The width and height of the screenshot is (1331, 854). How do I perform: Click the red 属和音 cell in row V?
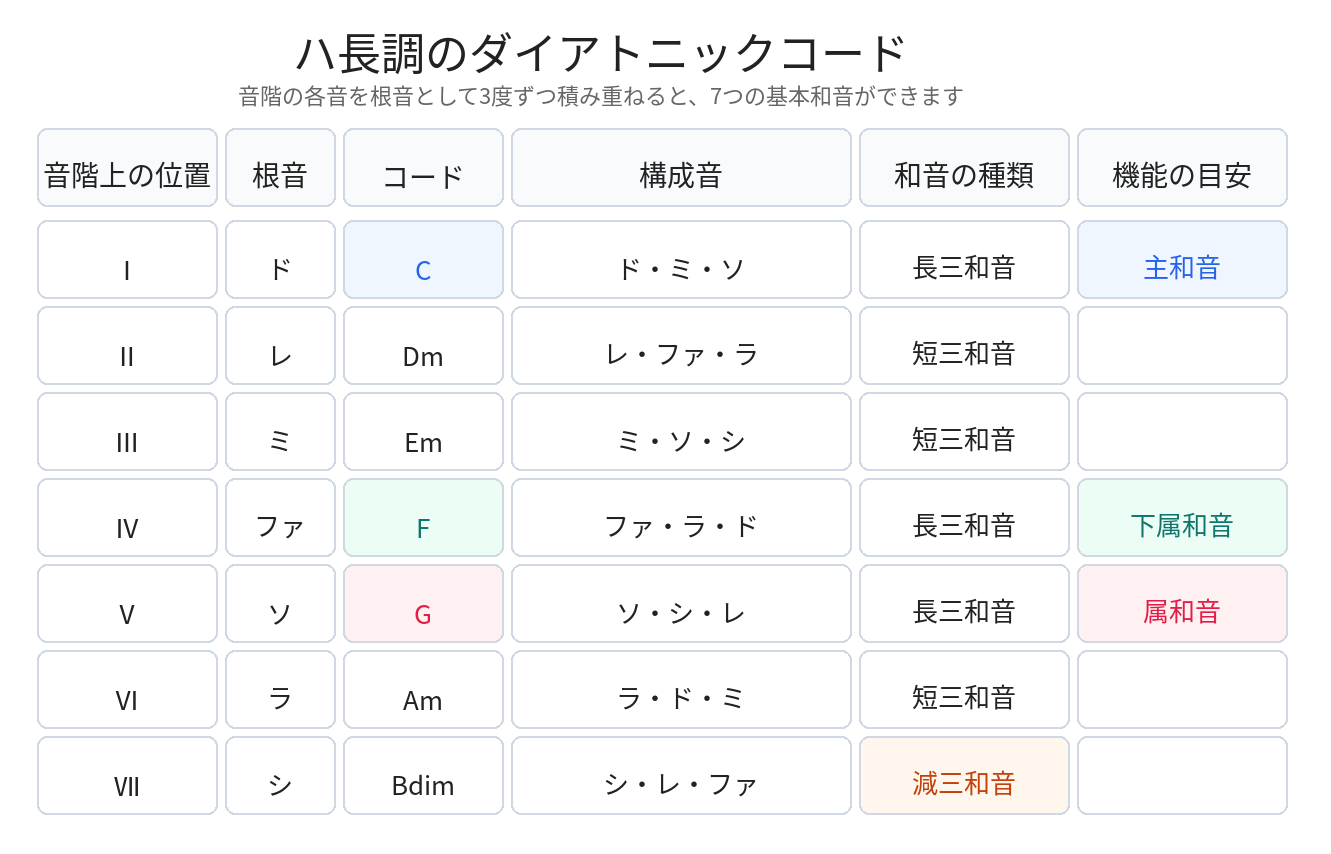pos(1182,604)
